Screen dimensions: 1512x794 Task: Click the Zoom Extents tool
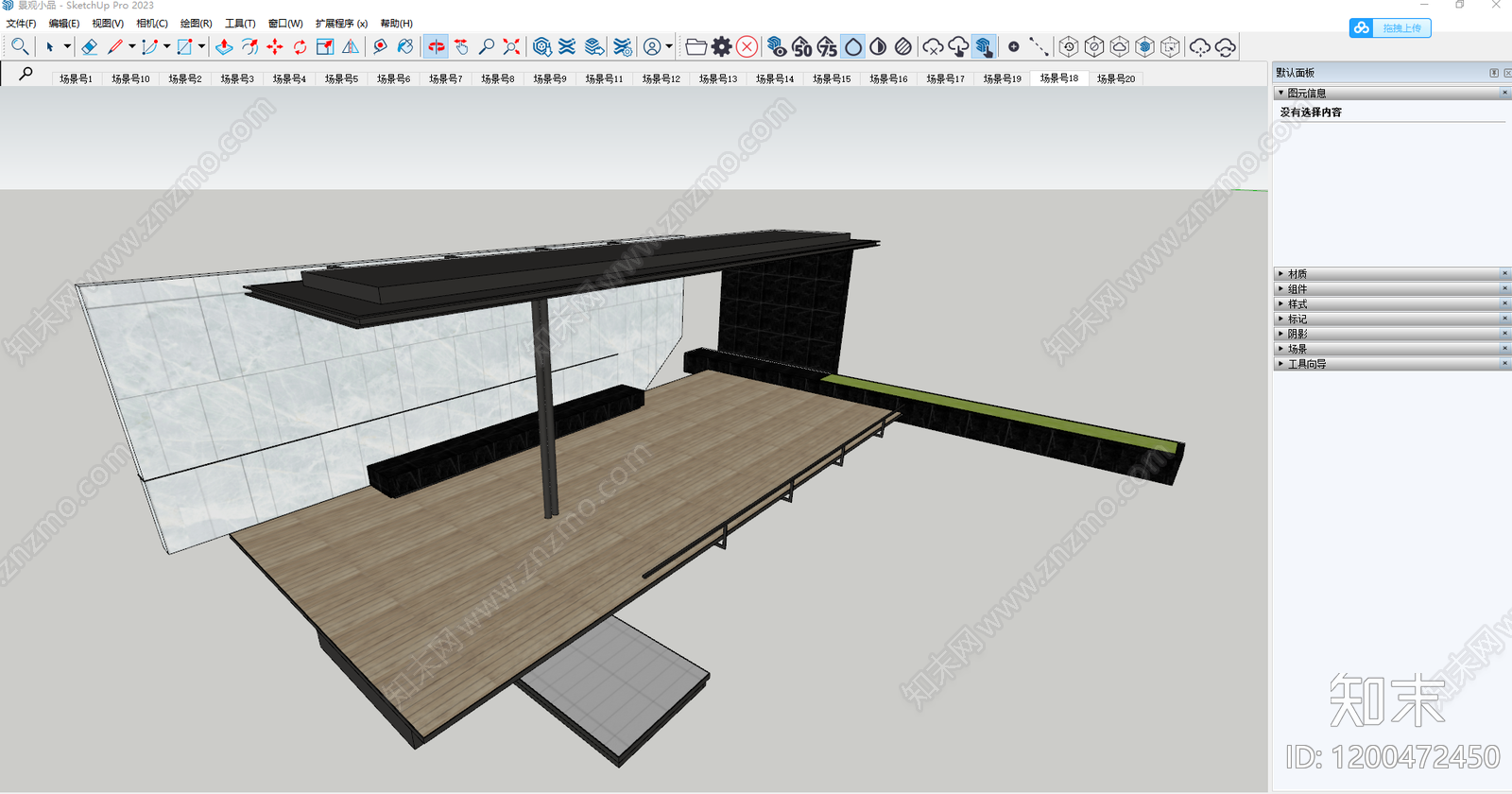click(x=511, y=46)
